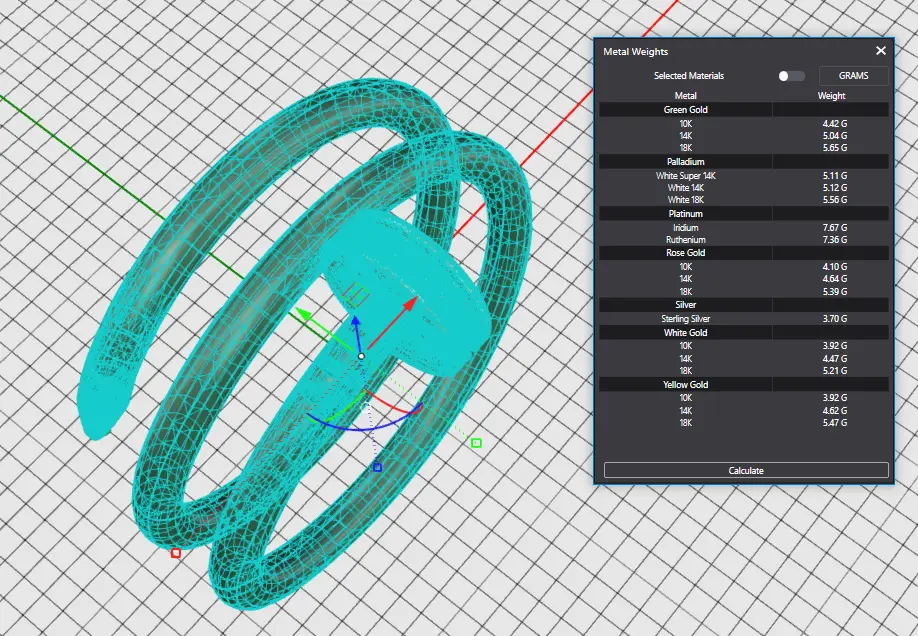Viewport: 918px width, 636px height.
Task: Select the Iridium platinum row
Action: pyautogui.click(x=685, y=228)
